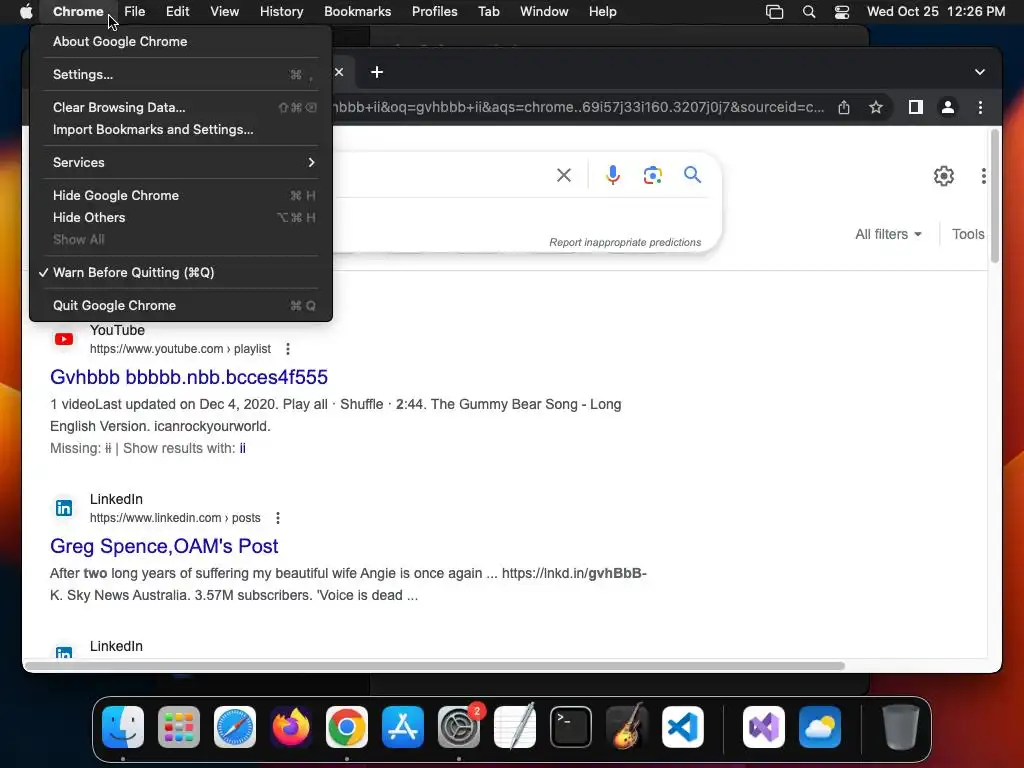Click the address bar URL

[x=579, y=107]
